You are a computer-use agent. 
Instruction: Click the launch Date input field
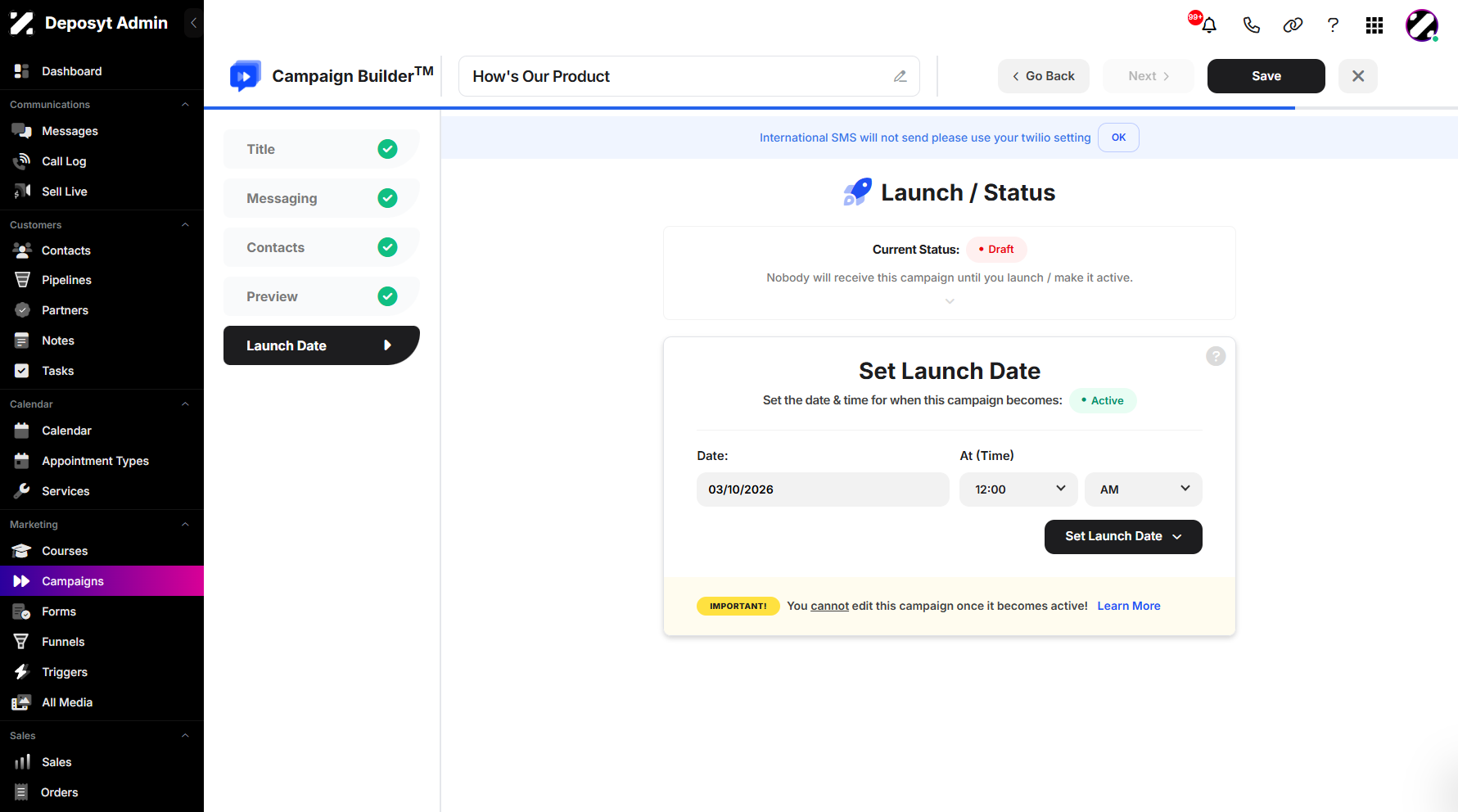pyautogui.click(x=823, y=489)
